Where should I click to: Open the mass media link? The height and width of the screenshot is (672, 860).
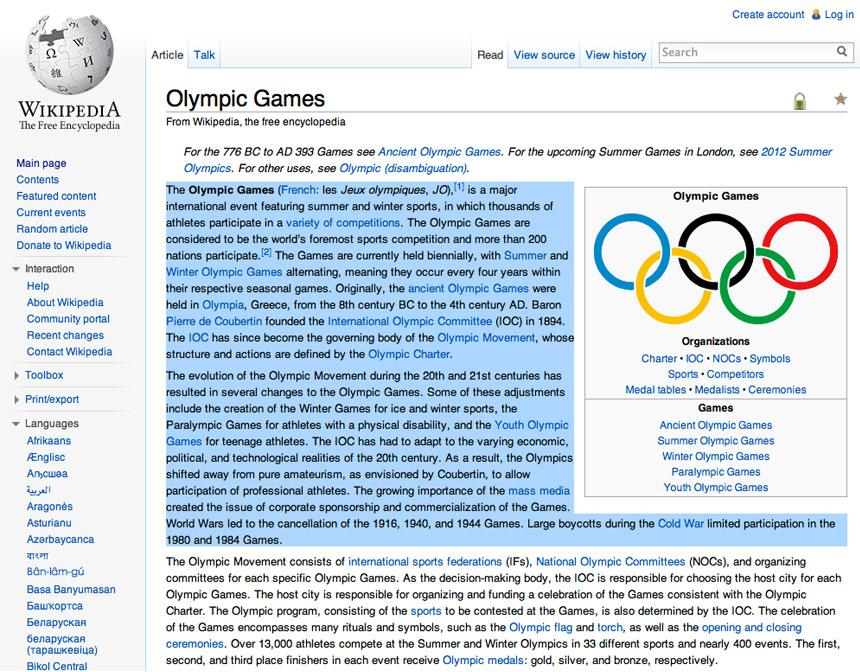tap(539, 490)
